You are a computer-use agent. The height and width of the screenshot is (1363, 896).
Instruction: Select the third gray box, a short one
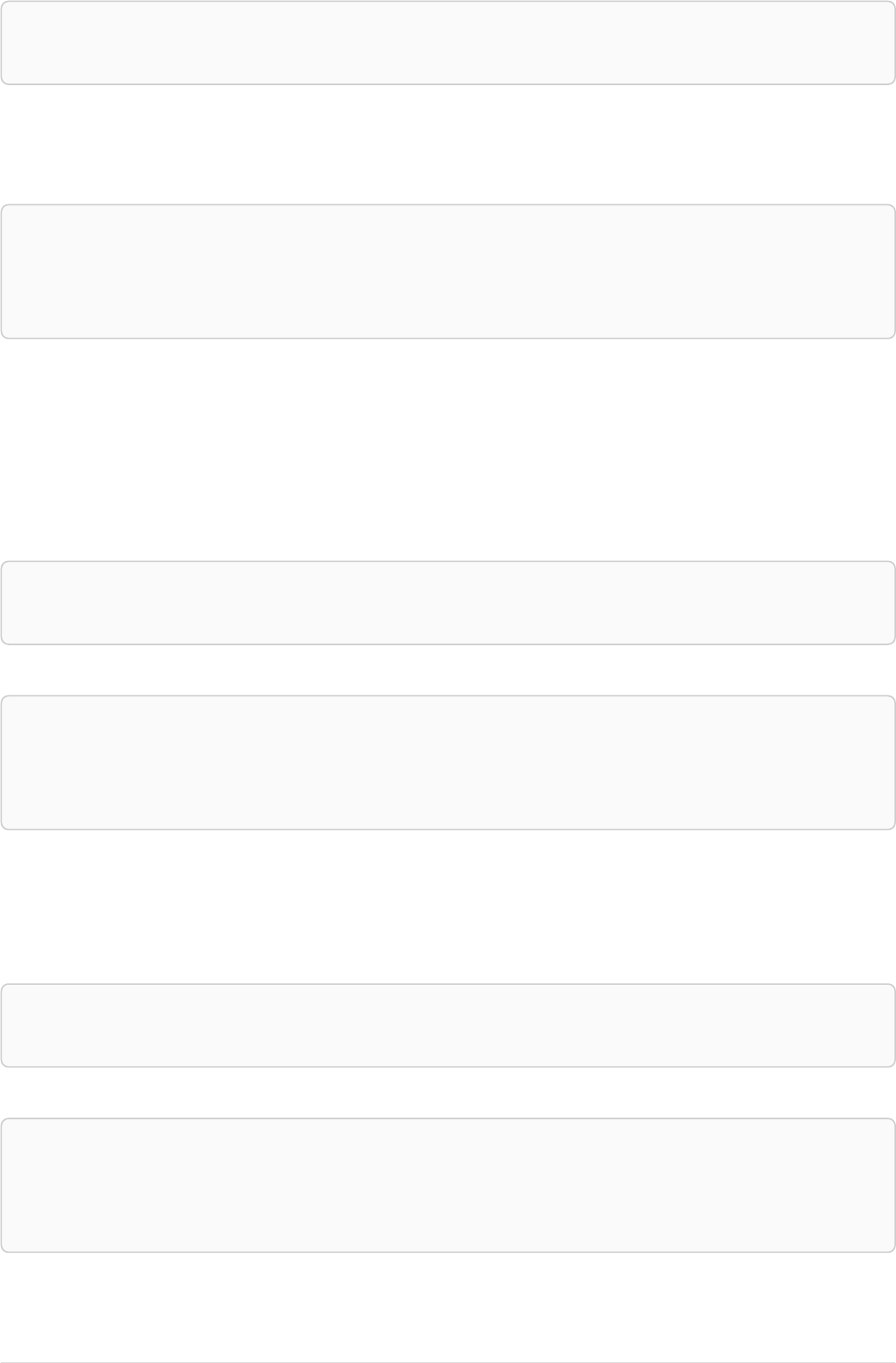[448, 602]
